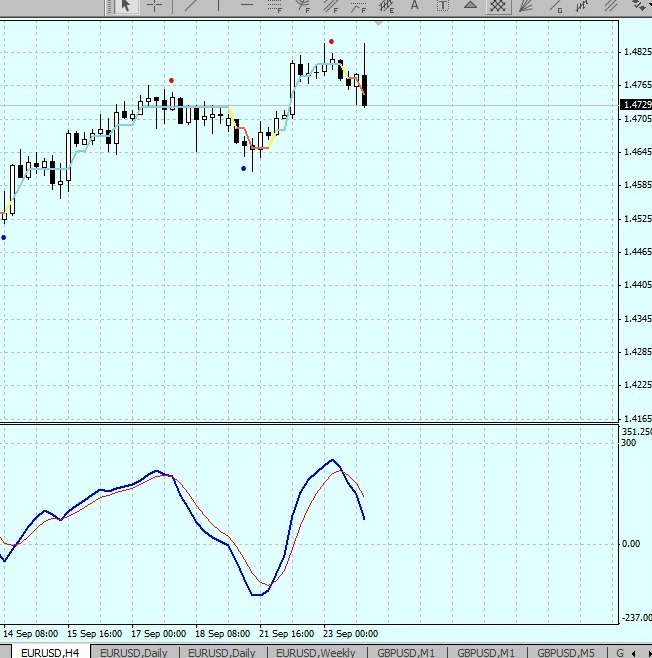This screenshot has height=658, width=652.
Task: Click the blue dot below the 21 Sep low
Action: point(244,168)
